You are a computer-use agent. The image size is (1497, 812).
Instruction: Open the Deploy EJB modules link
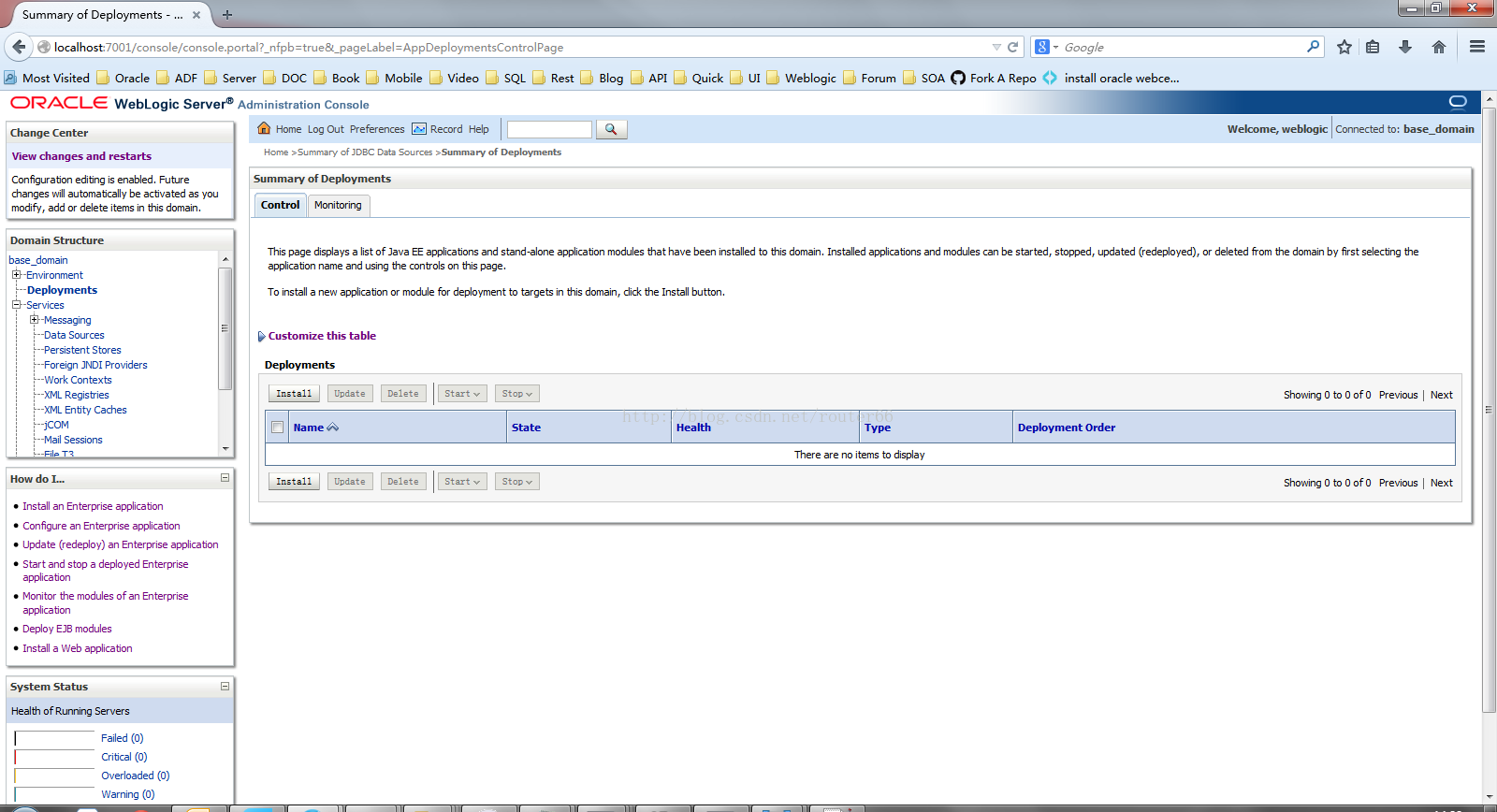click(x=67, y=629)
